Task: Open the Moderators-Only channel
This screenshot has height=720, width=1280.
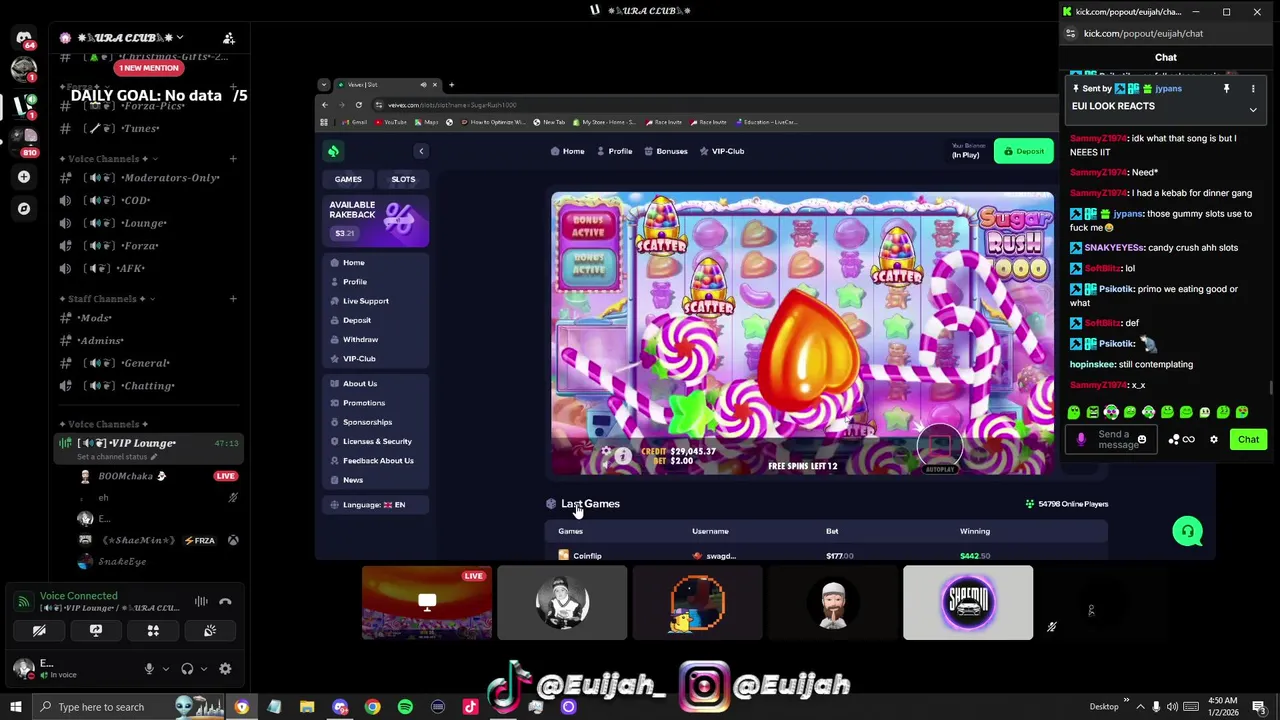Action: [x=150, y=178]
